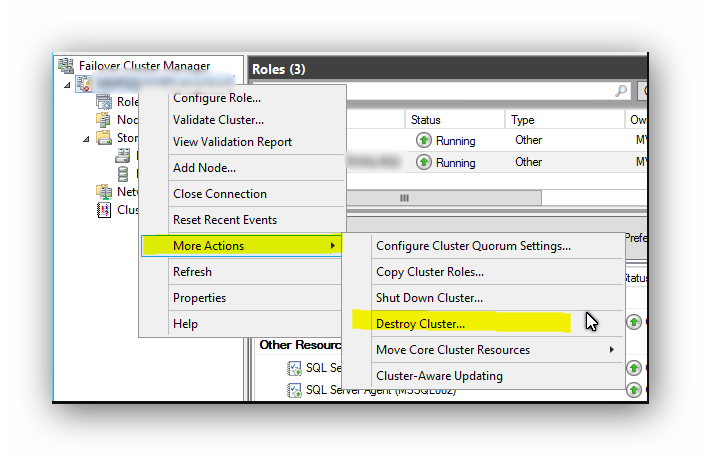
Task: Click green status icon of first Running row
Action: pos(423,140)
